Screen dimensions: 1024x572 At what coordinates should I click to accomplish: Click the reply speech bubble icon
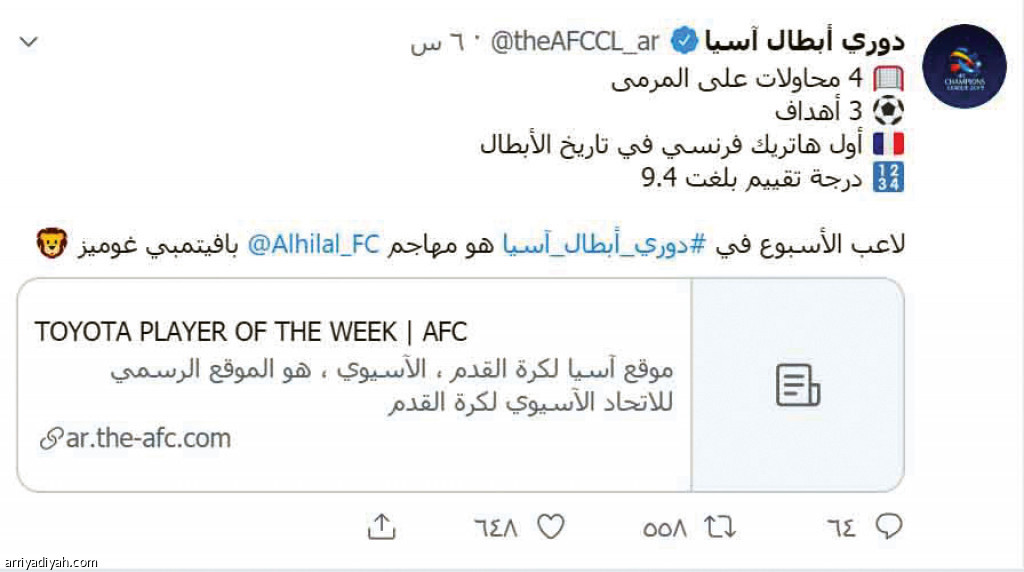[889, 526]
